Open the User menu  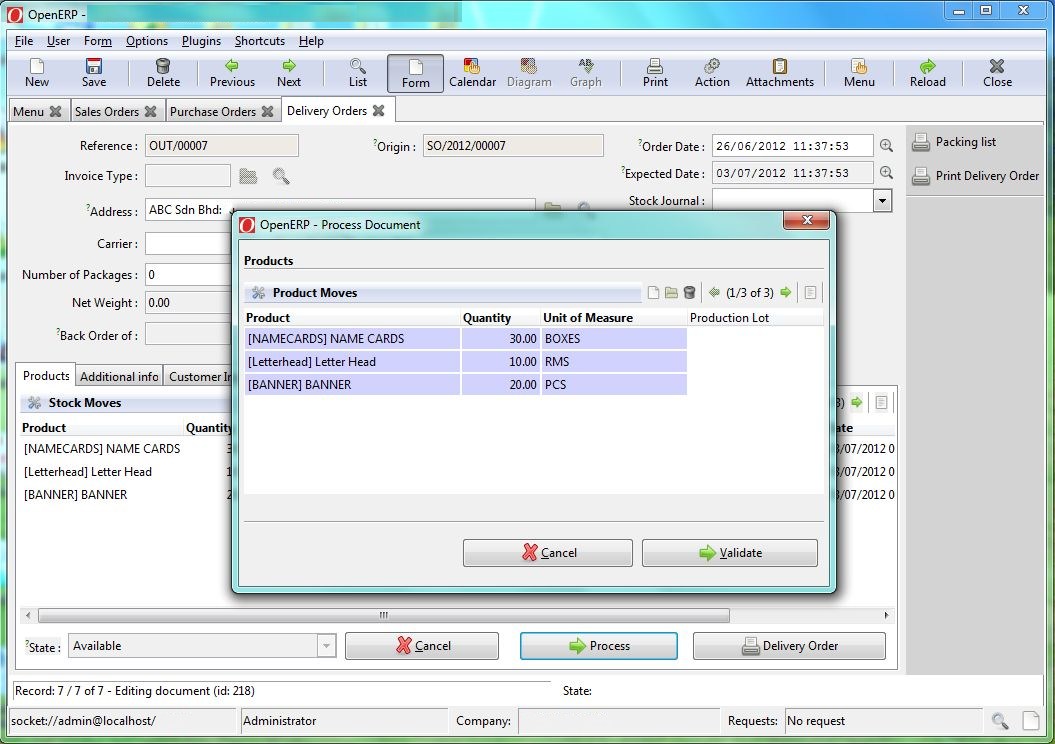59,41
